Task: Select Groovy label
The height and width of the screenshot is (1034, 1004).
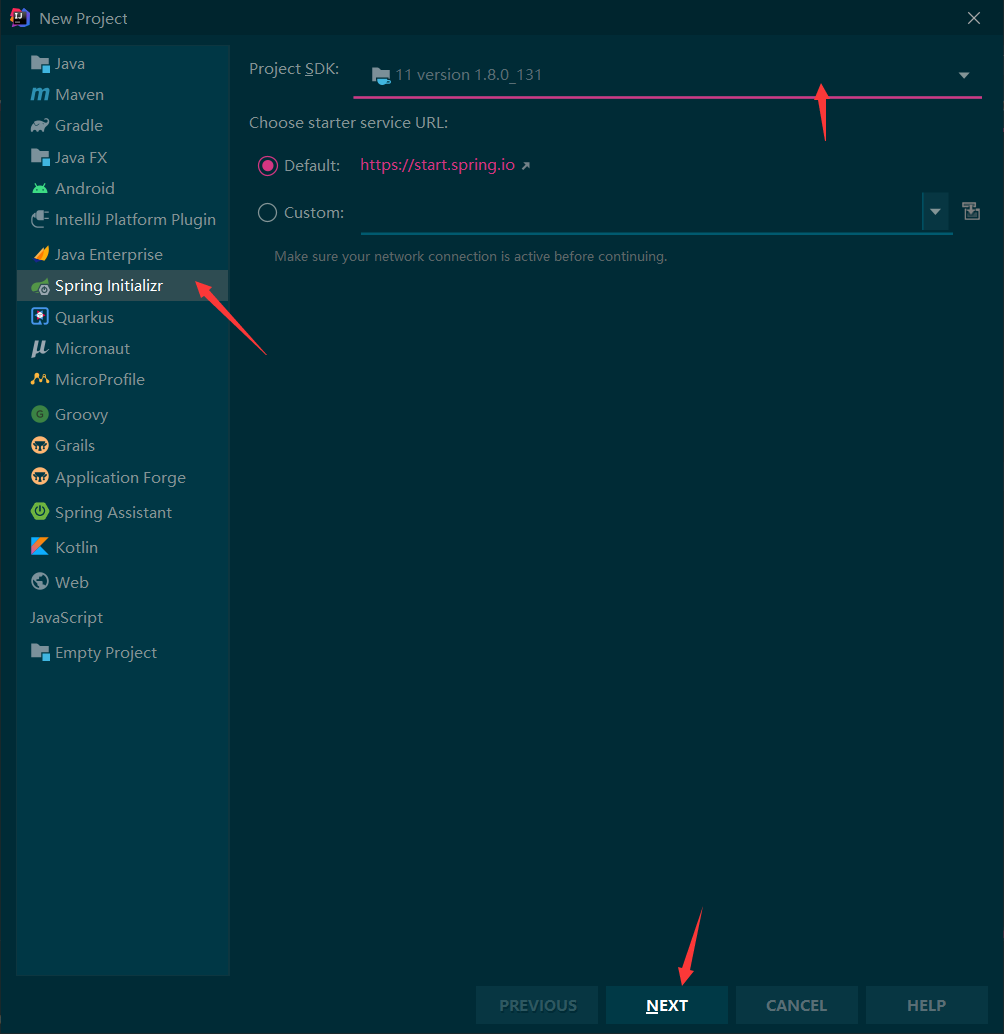Action: tap(82, 415)
